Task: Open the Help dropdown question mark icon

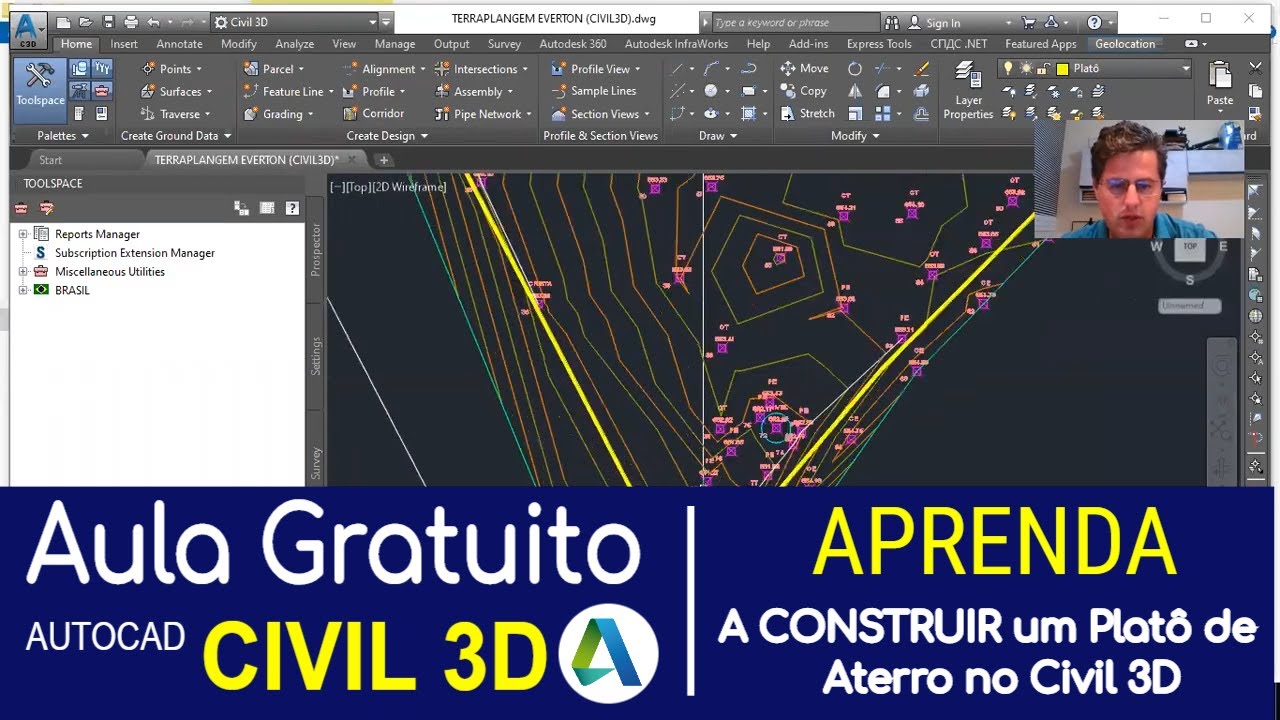Action: [x=1096, y=22]
